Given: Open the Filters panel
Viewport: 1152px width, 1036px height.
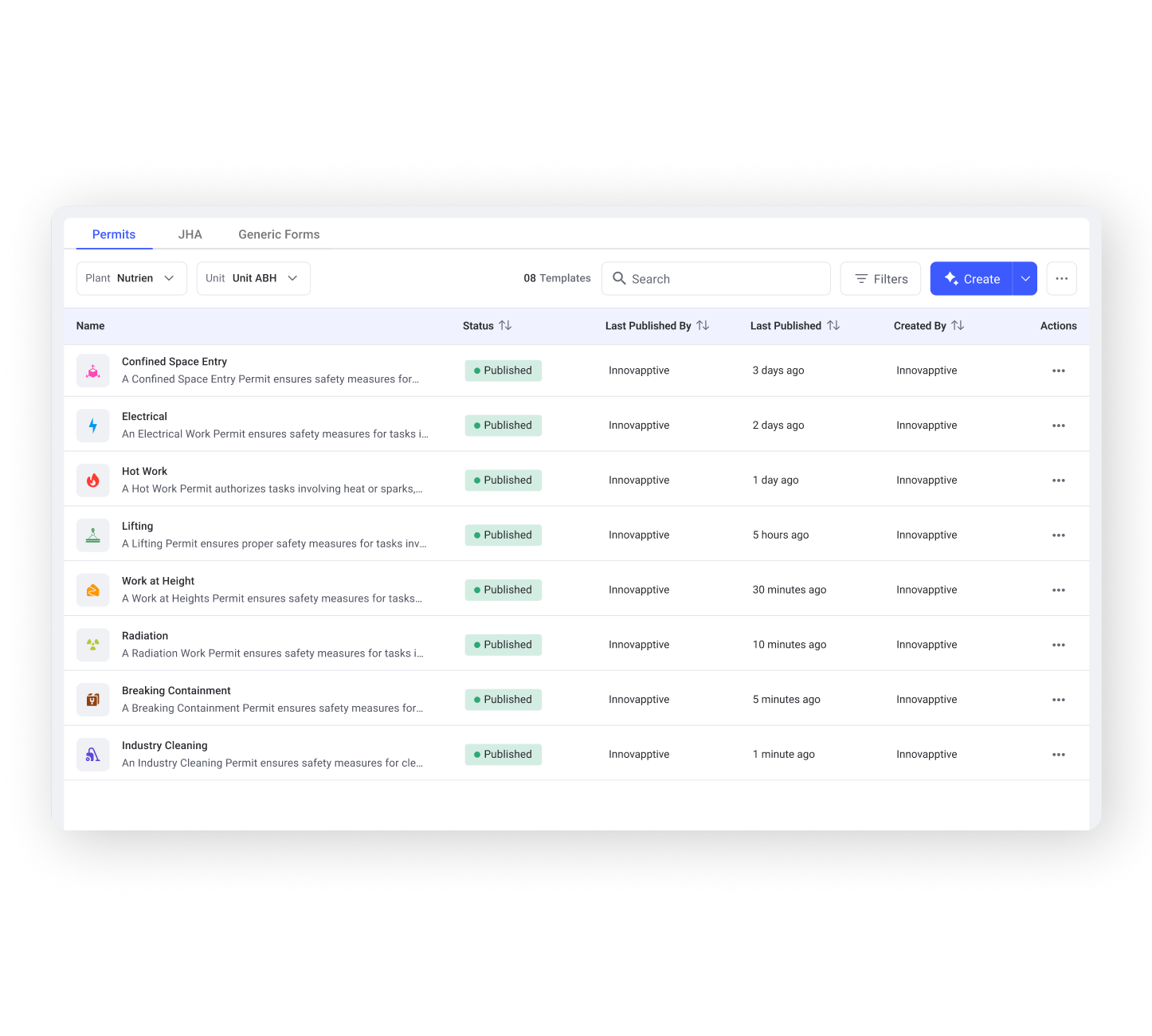Looking at the screenshot, I should 880,279.
